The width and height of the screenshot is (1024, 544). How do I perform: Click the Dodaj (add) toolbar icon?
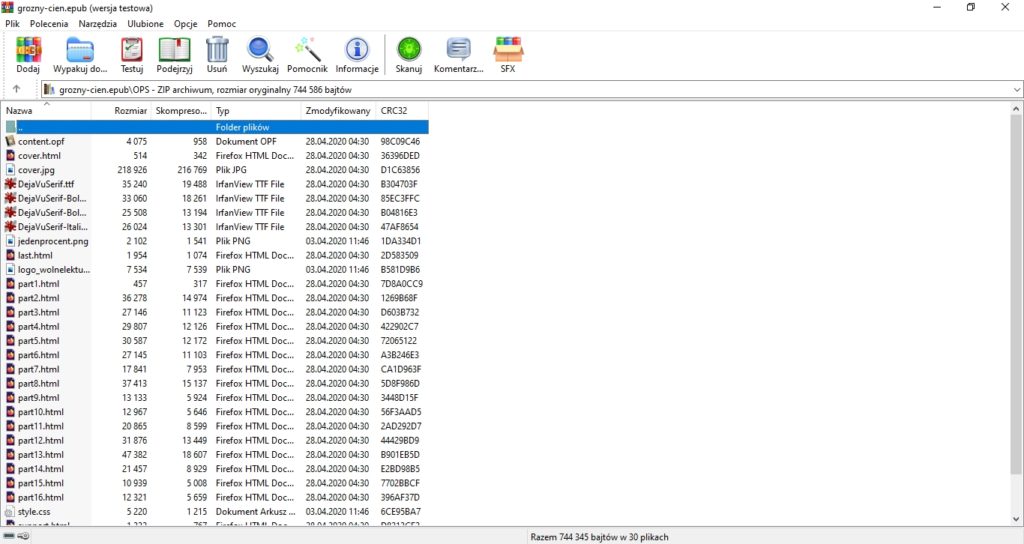click(x=28, y=55)
